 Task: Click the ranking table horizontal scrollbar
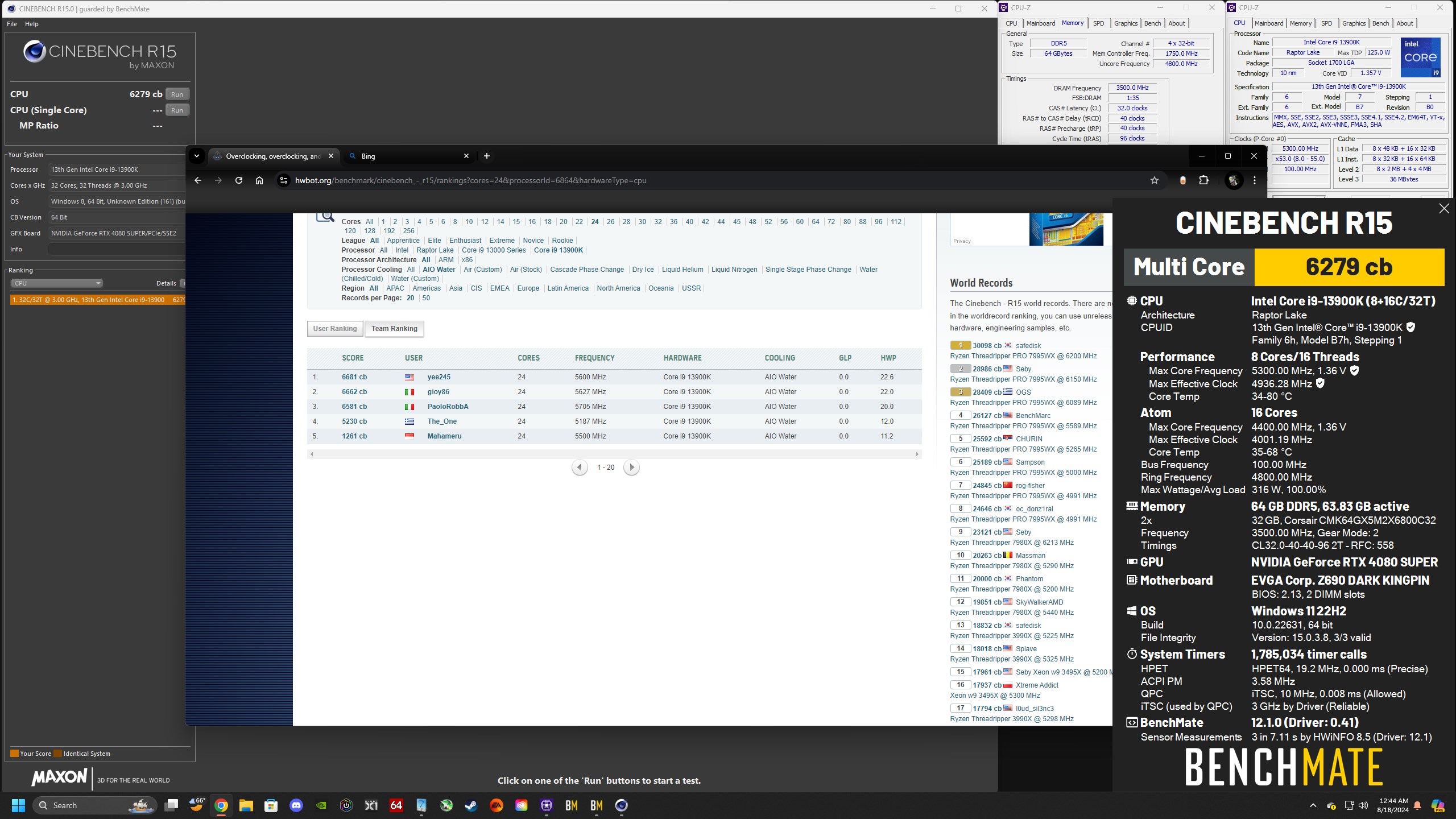(x=614, y=454)
